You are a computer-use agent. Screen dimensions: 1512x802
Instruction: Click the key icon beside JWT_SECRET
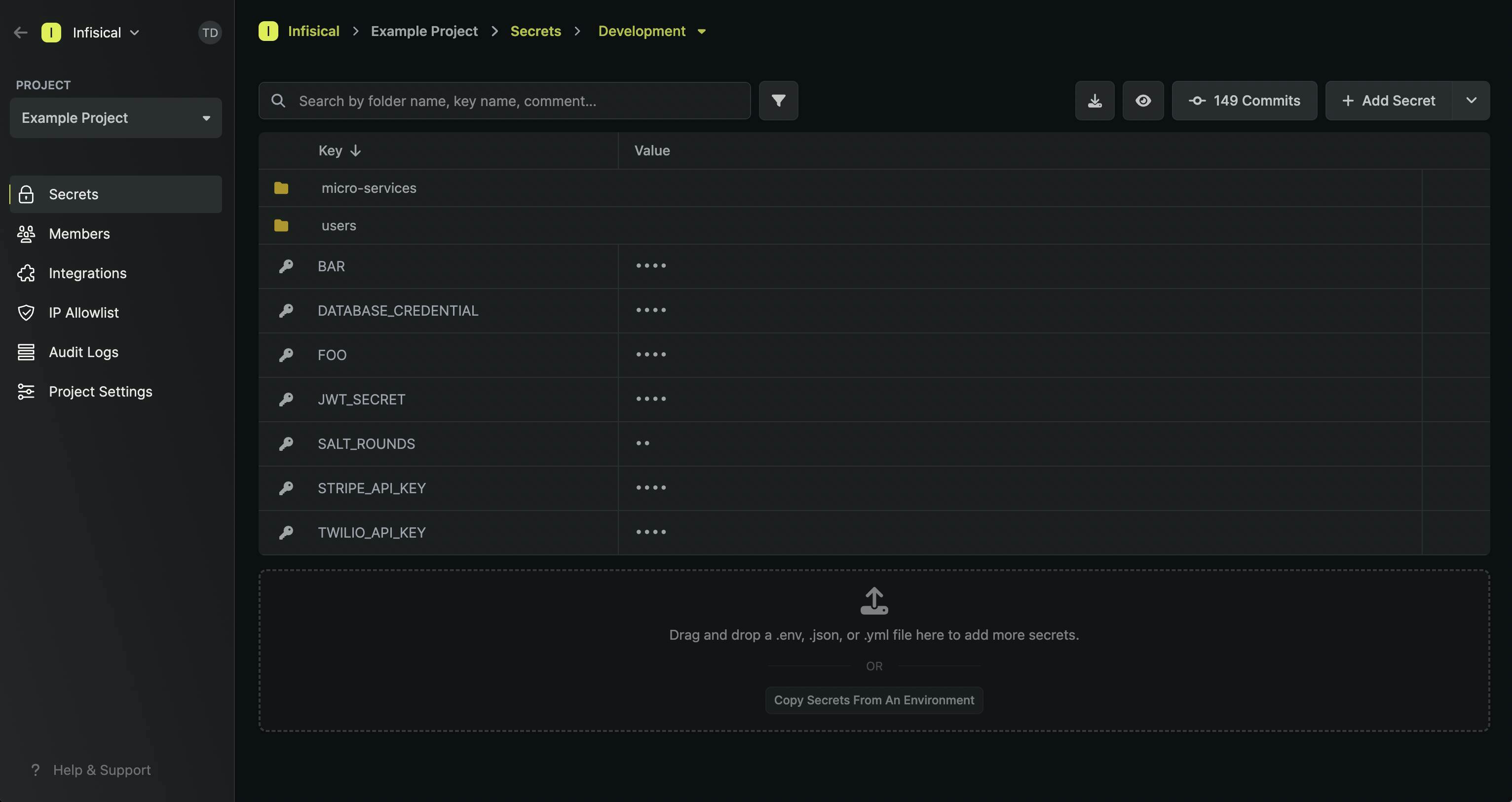coord(286,400)
